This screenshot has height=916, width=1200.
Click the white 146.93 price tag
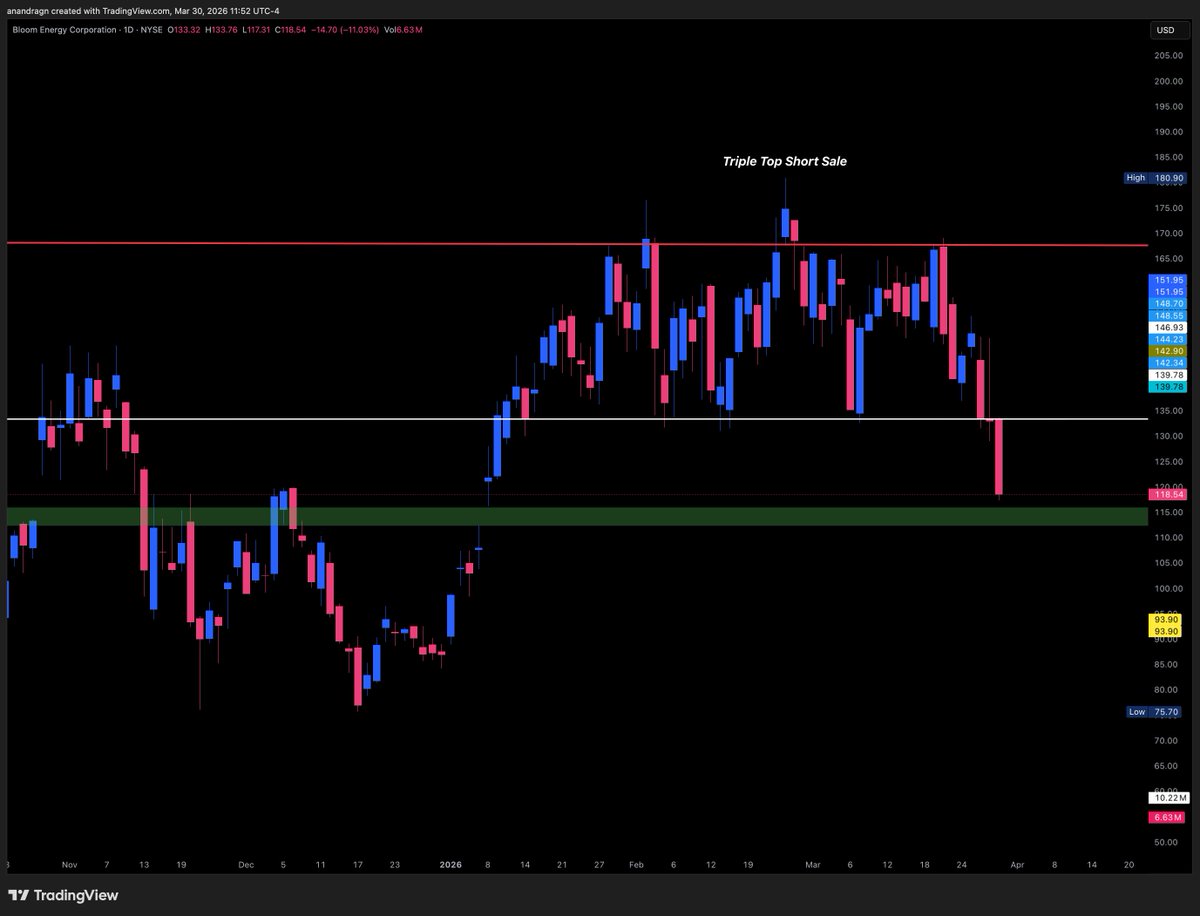[x=1168, y=327]
